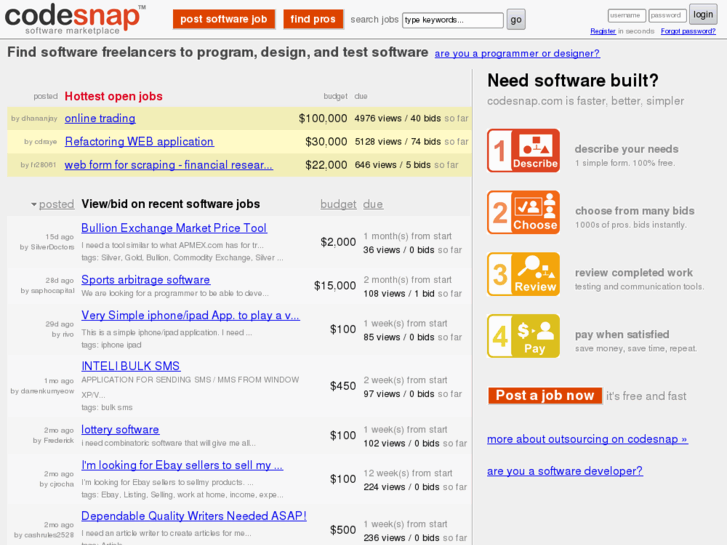Click 'by SilverDoctors' poster name

pos(47,247)
